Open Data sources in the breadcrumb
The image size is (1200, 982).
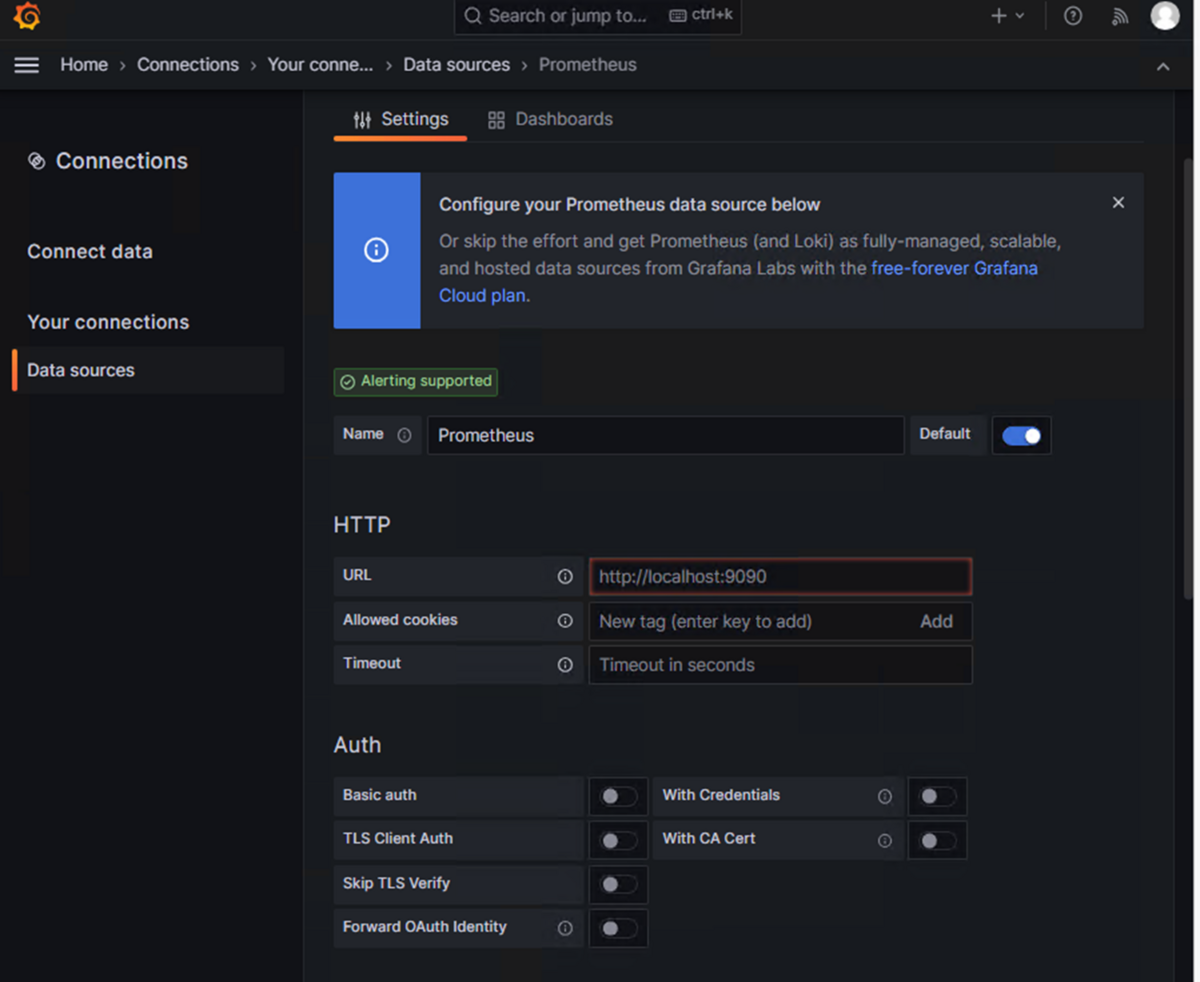pos(457,65)
